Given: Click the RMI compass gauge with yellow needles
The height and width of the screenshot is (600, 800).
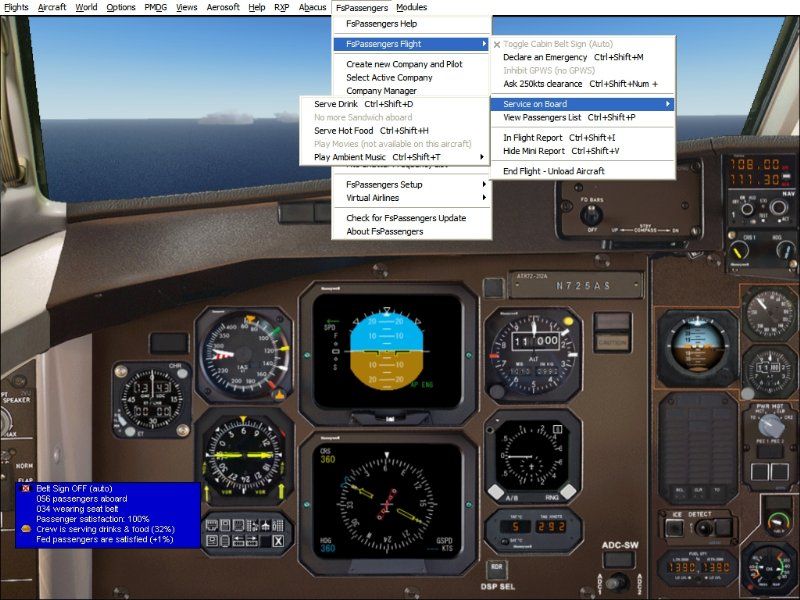Looking at the screenshot, I should pyautogui.click(x=244, y=456).
